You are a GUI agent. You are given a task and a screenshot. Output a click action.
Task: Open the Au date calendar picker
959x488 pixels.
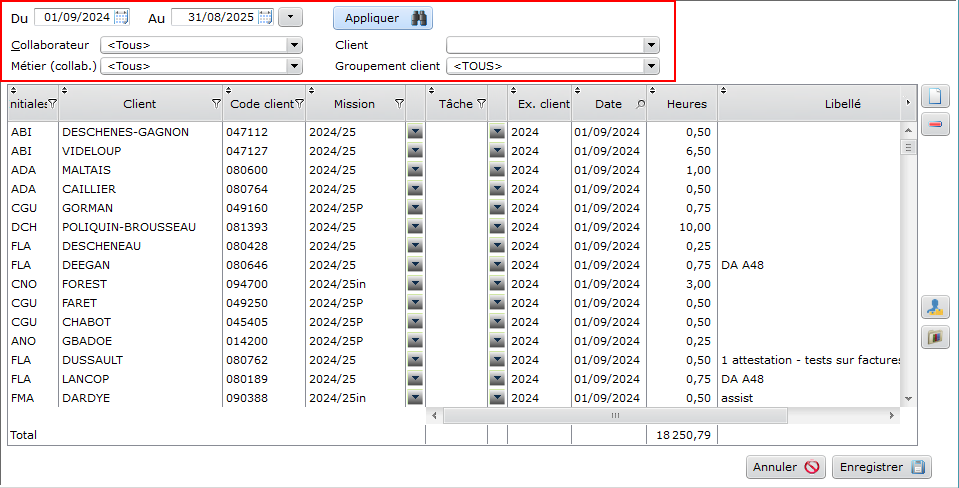pyautogui.click(x=265, y=18)
